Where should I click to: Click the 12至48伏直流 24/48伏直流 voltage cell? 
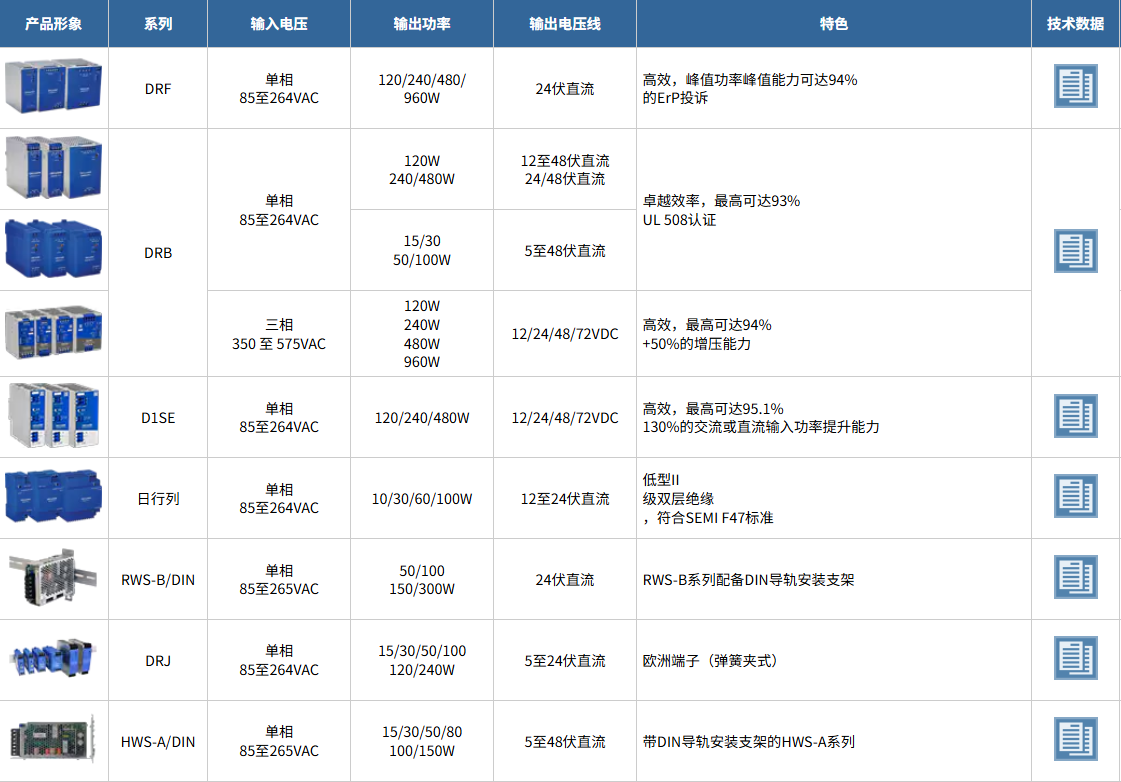[x=565, y=169]
